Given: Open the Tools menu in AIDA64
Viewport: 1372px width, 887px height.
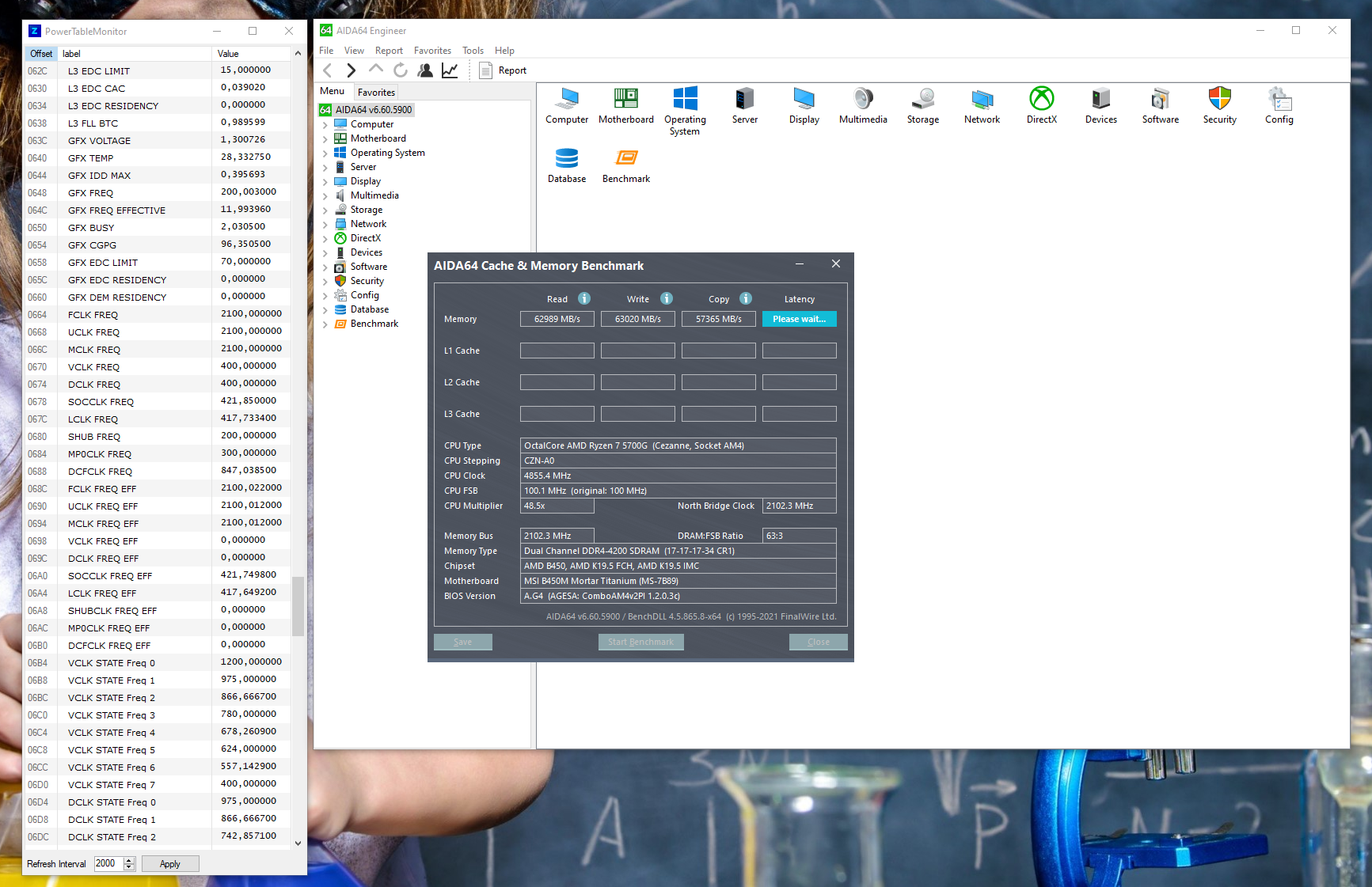Looking at the screenshot, I should 473,51.
